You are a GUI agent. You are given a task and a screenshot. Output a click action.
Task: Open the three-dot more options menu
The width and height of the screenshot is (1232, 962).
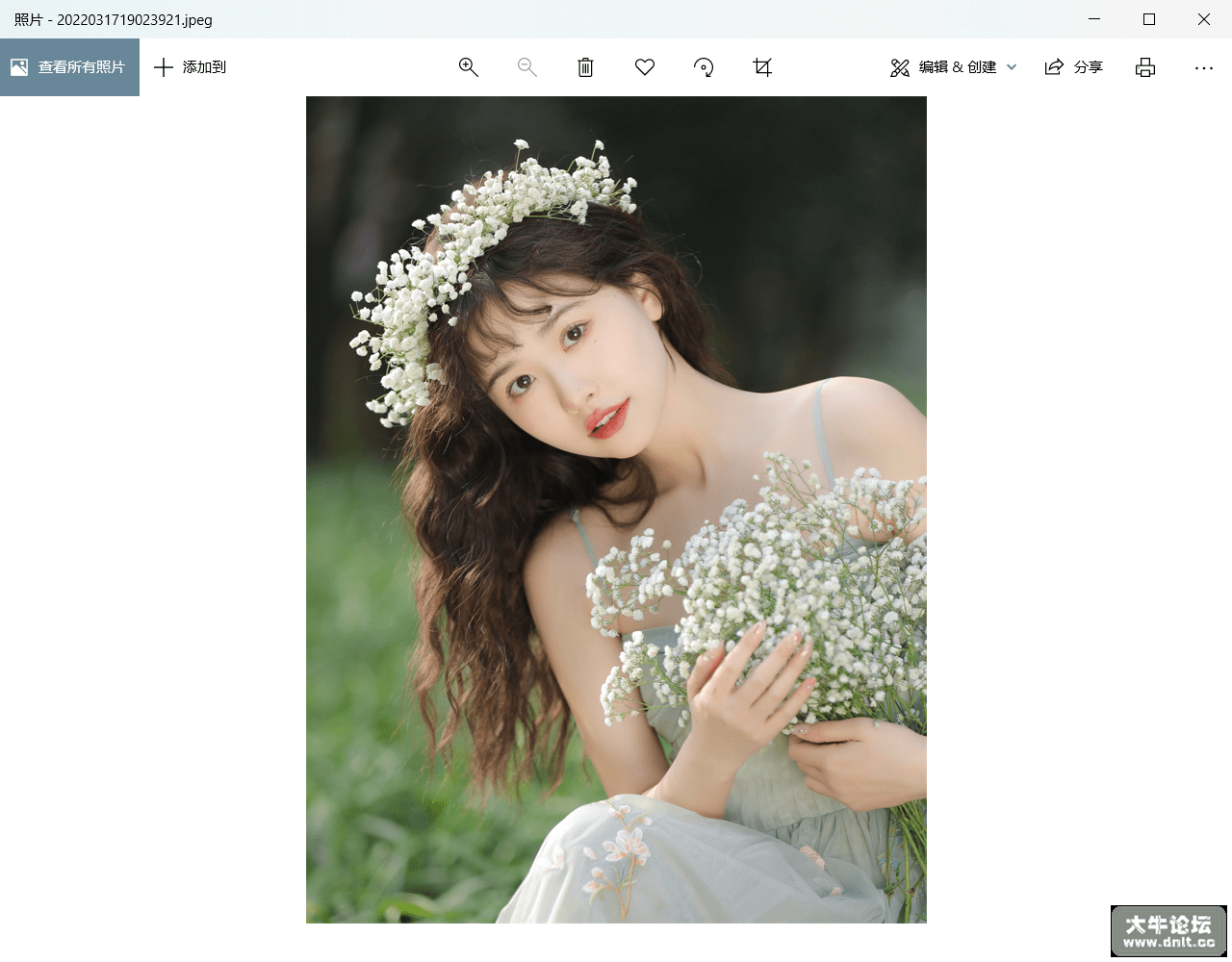click(x=1204, y=67)
